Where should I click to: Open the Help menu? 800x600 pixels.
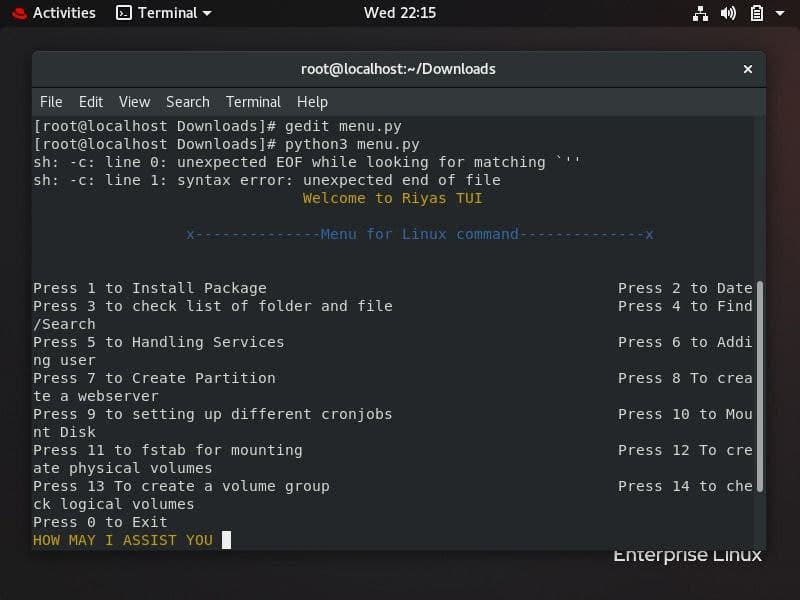pyautogui.click(x=312, y=101)
